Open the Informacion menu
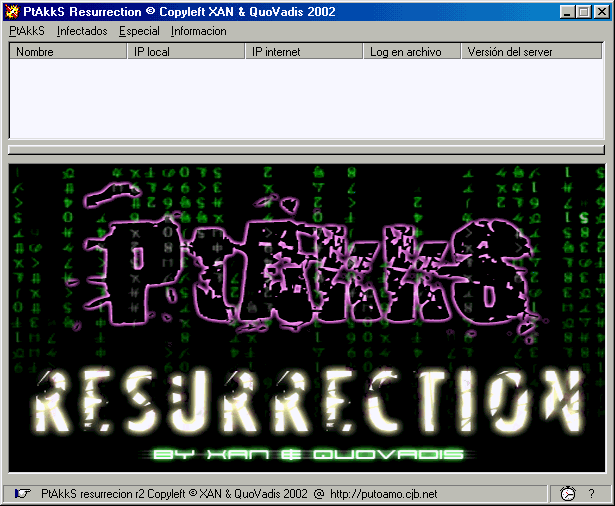 click(198, 31)
